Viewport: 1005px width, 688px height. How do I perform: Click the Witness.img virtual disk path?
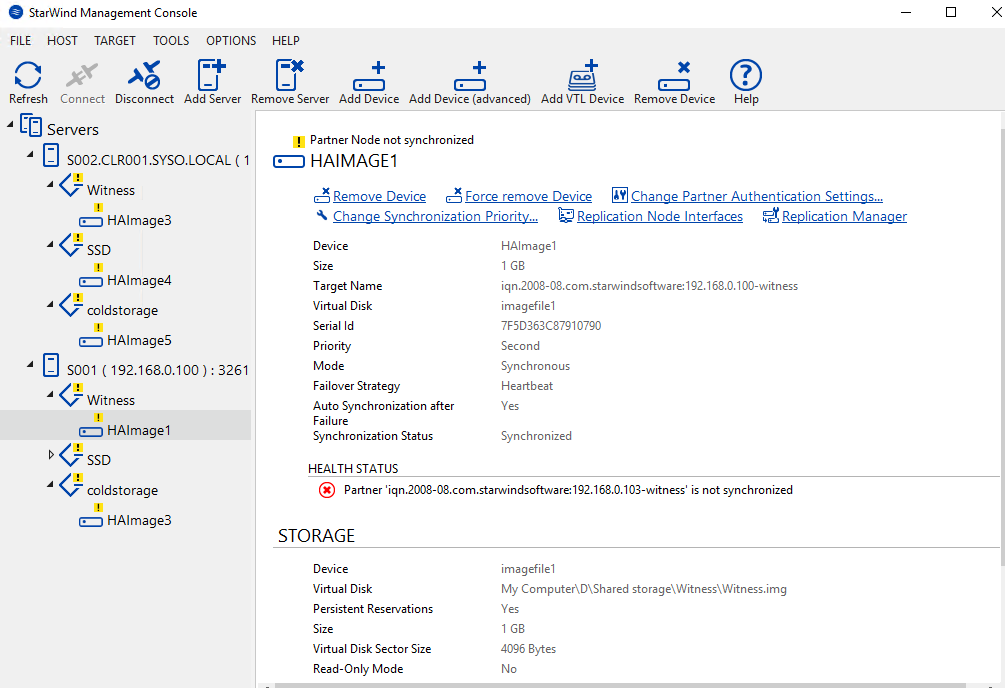point(644,589)
